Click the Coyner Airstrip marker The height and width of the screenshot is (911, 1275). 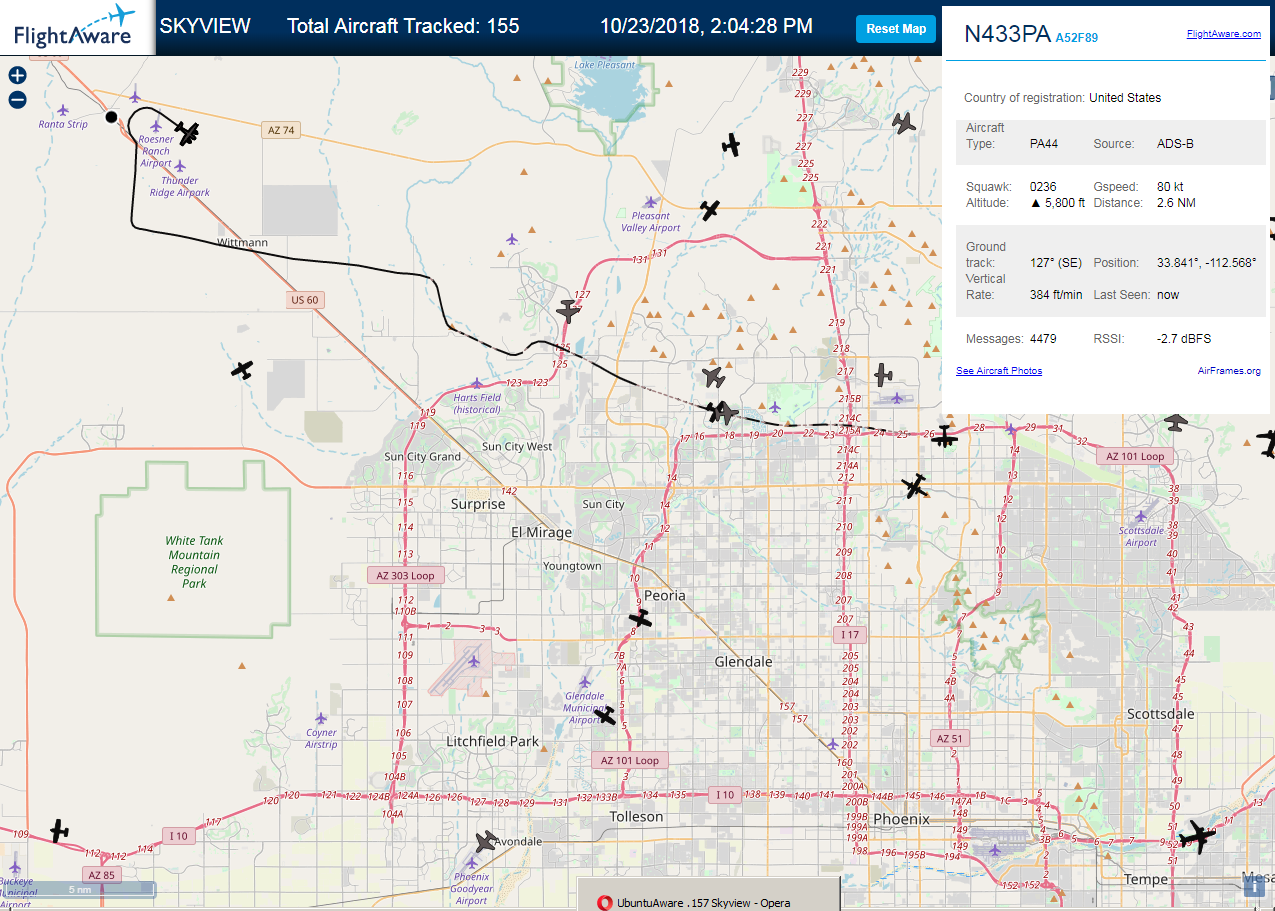pos(320,718)
